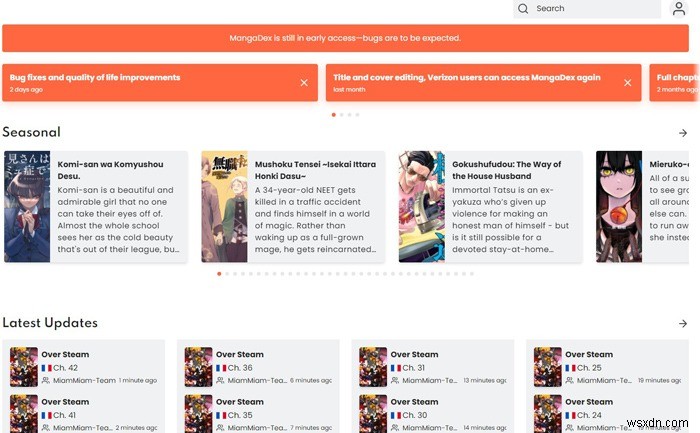Click "13 minutes ago" timestamp text
Viewport: 700px width, 433px height.
[485, 380]
